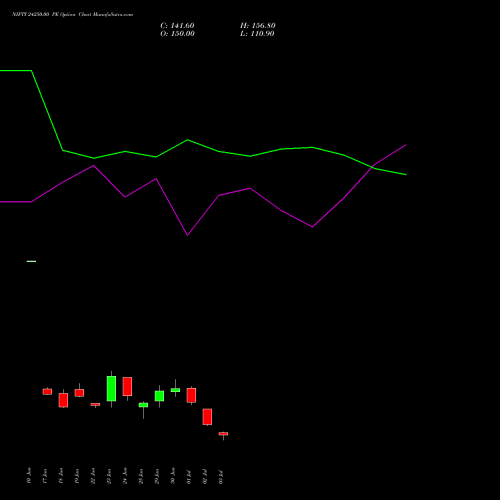The height and width of the screenshot is (500, 500).
Task: Click the 24 Jun date label
Action: point(125,476)
